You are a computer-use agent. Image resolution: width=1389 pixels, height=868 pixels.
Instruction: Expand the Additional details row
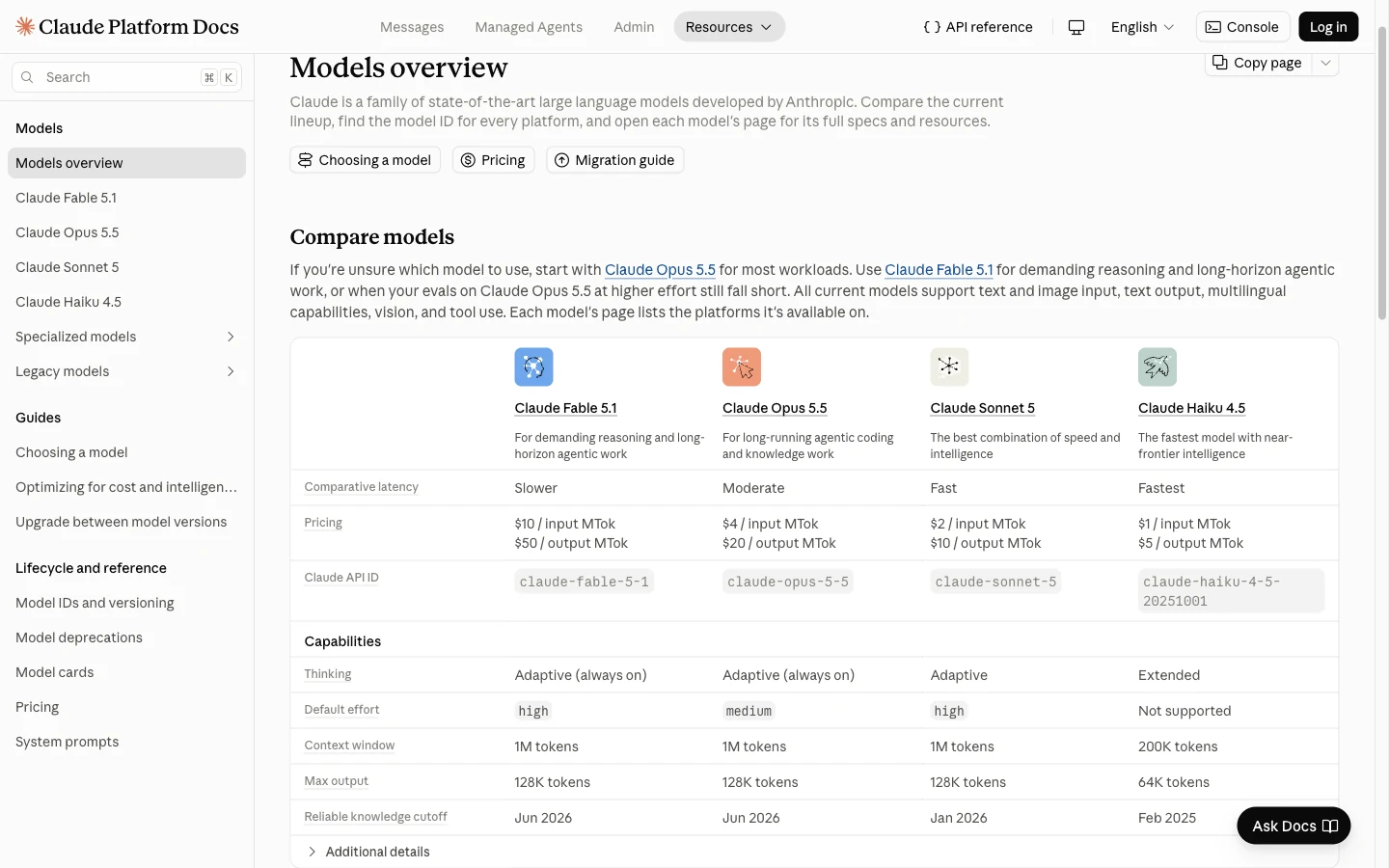click(368, 852)
